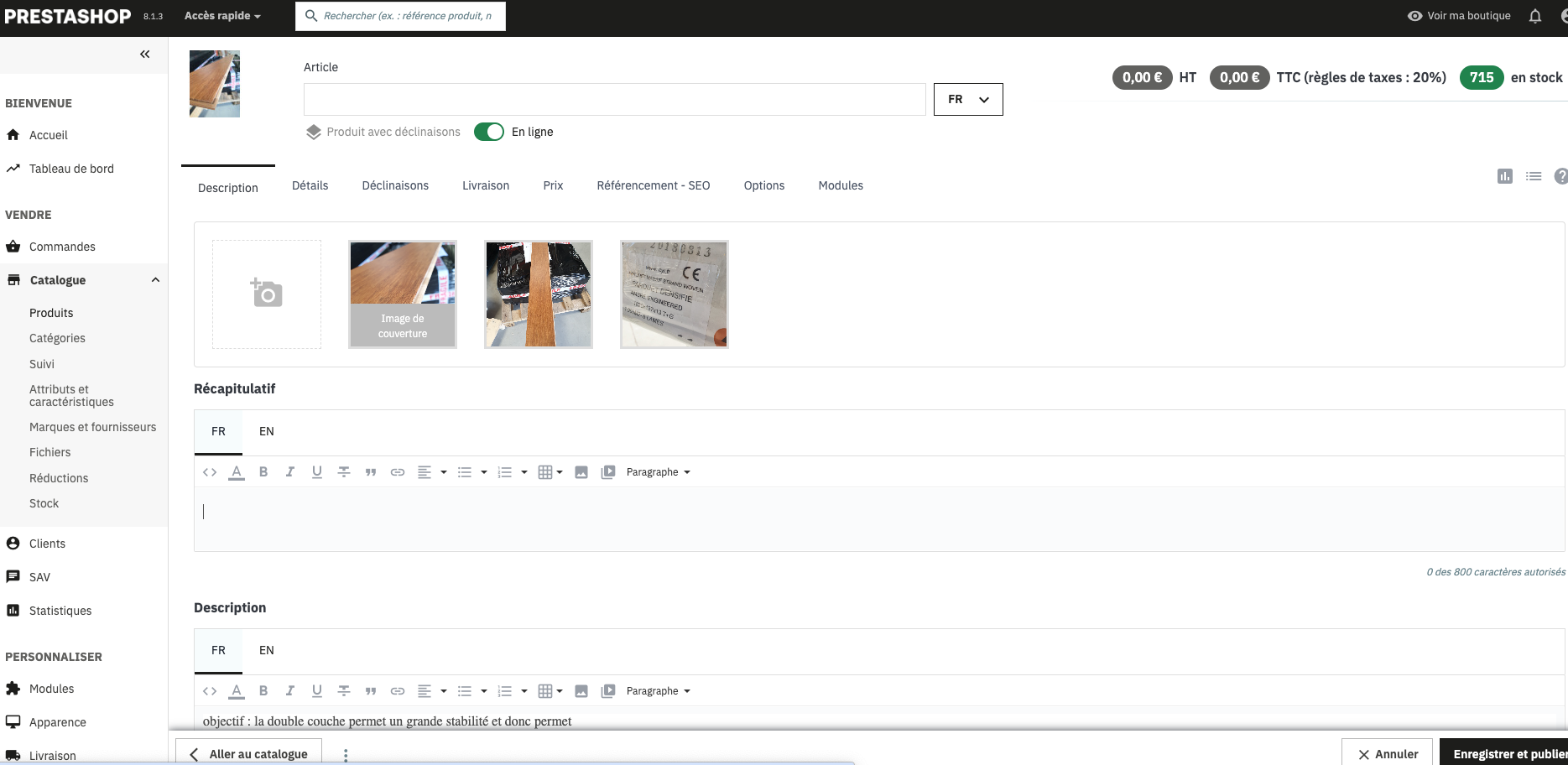This screenshot has height=765, width=1568.
Task: Insert media in Description toolbar
Action: point(608,691)
